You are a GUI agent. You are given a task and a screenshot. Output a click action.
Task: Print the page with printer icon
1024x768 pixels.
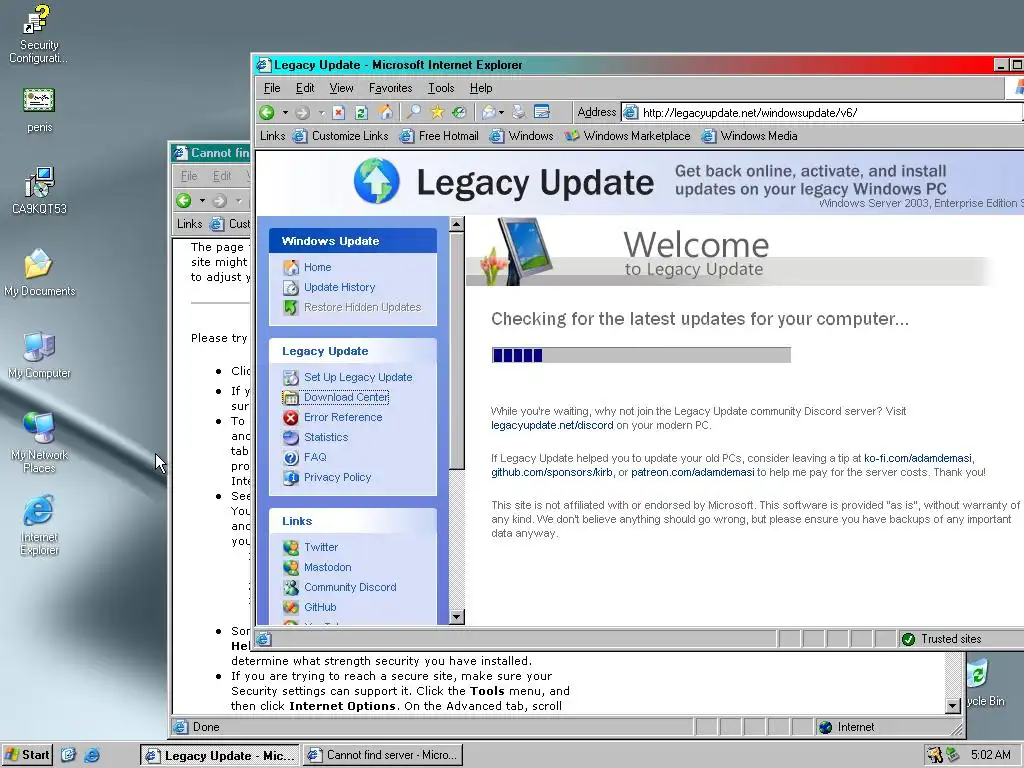[519, 112]
